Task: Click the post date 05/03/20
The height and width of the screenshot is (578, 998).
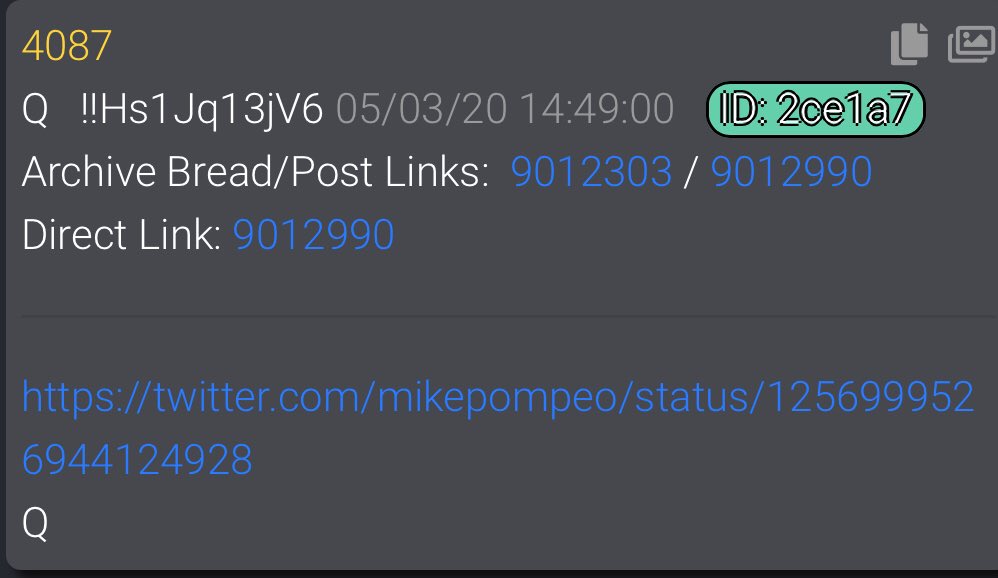Action: click(421, 109)
